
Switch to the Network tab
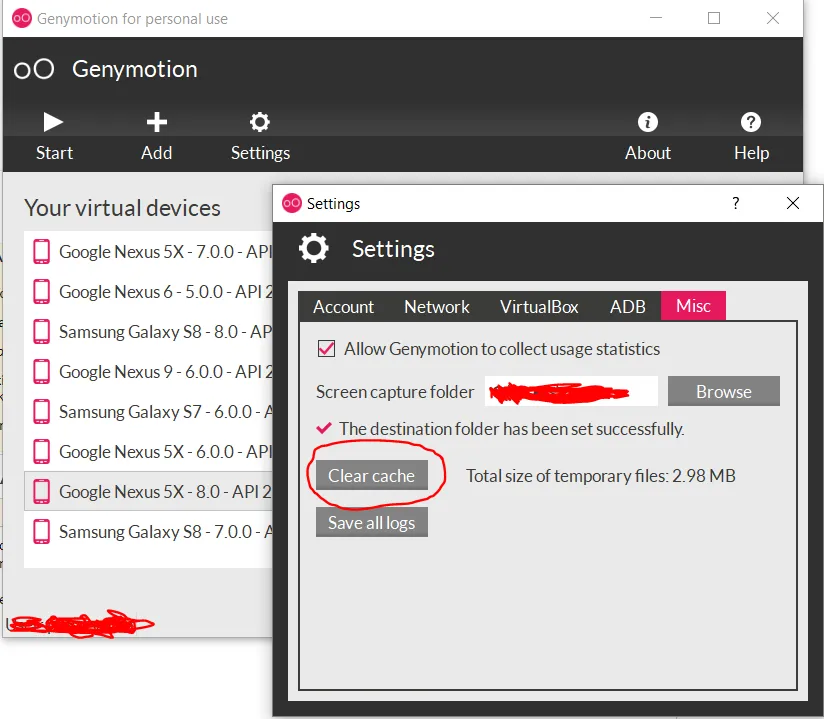[x=437, y=306]
